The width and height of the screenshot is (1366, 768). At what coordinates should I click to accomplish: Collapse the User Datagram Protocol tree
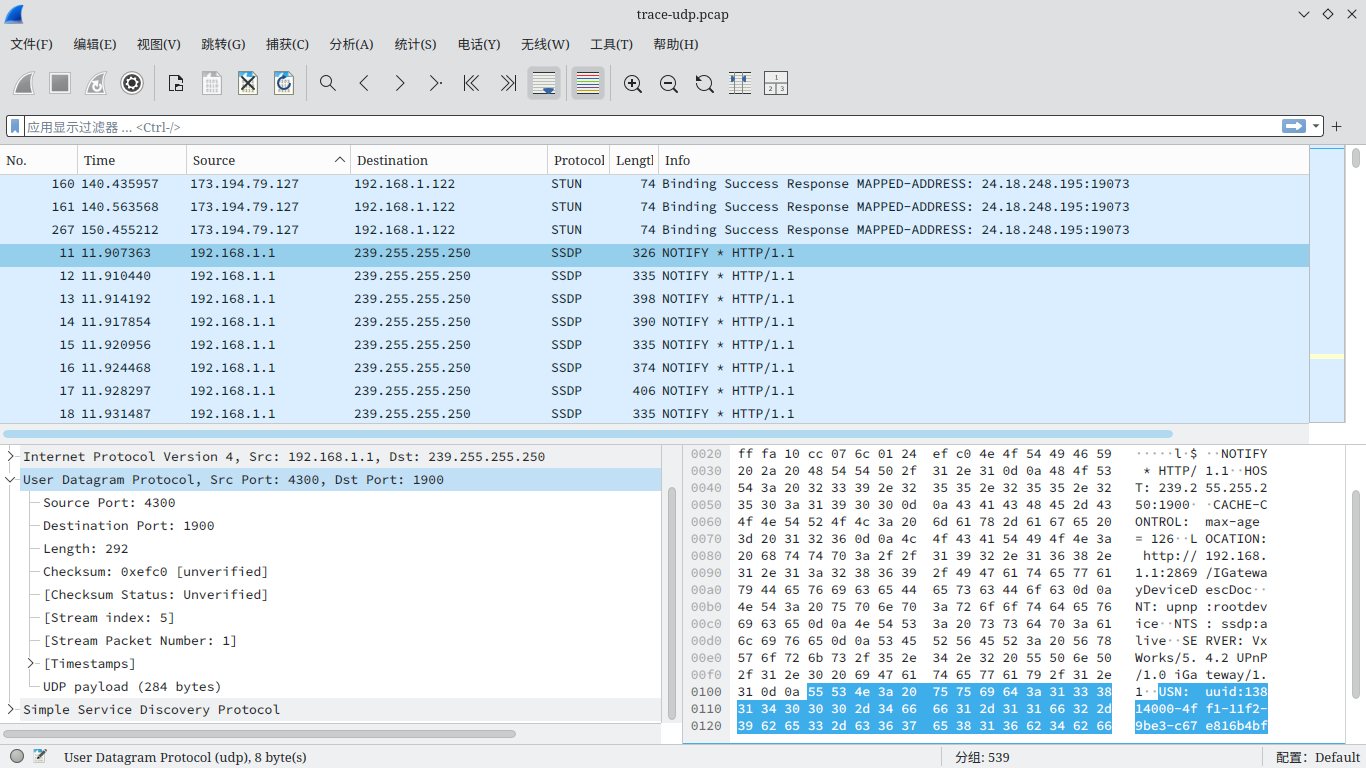11,480
